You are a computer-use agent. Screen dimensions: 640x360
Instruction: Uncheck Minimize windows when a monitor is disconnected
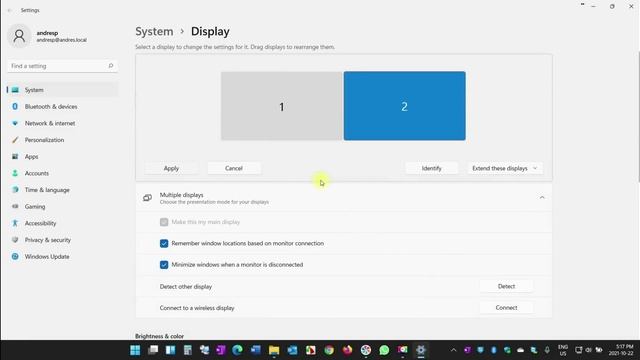pos(164,265)
